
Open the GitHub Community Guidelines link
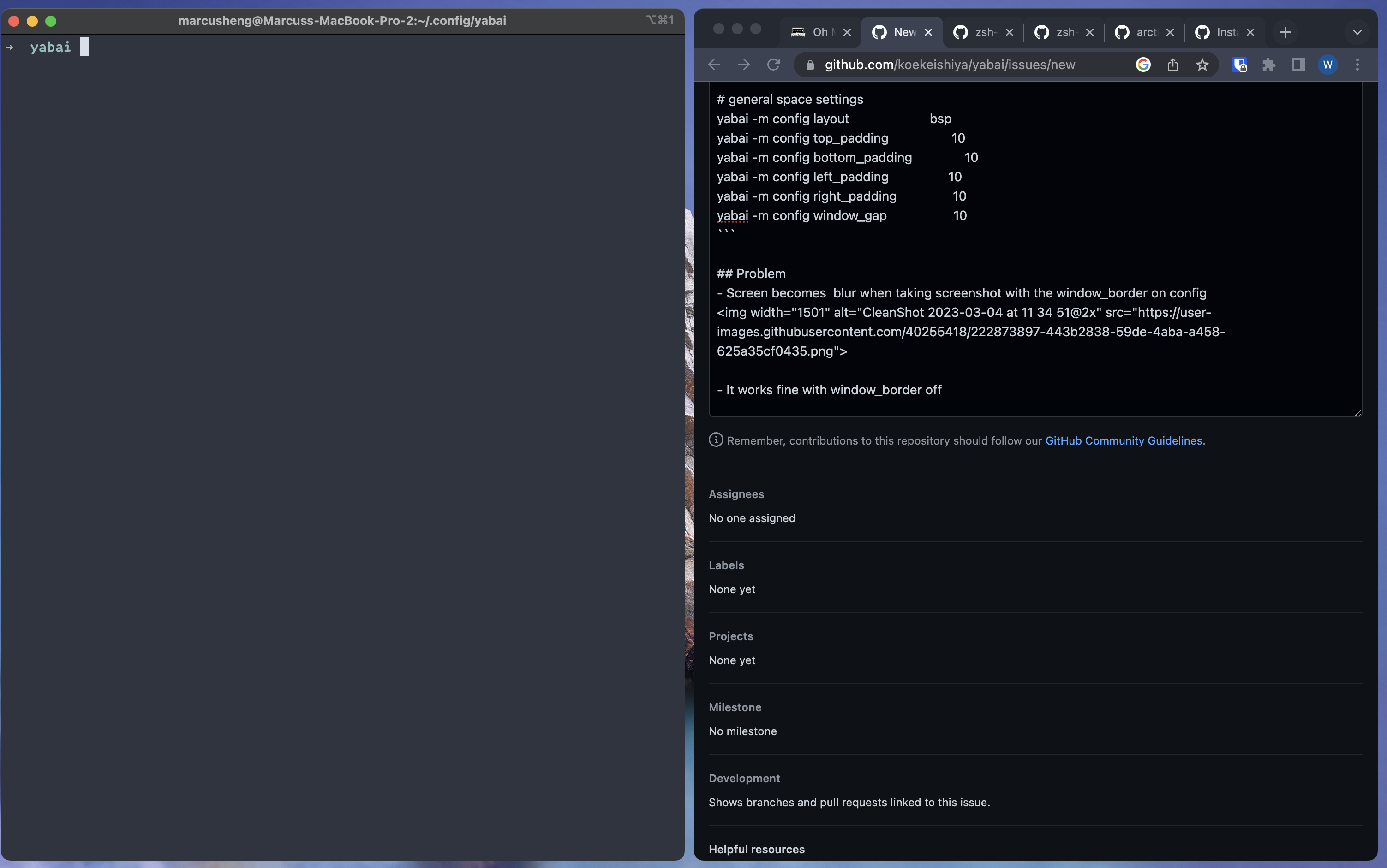(1124, 440)
